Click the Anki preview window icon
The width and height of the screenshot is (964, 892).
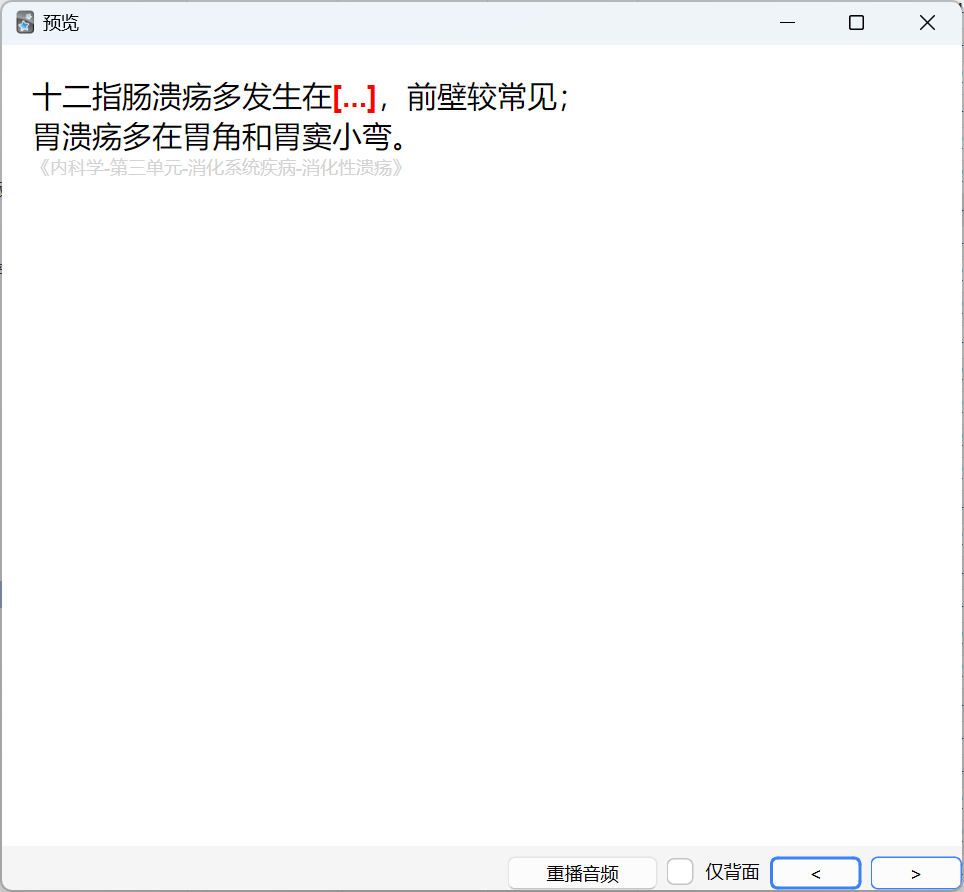tap(25, 23)
